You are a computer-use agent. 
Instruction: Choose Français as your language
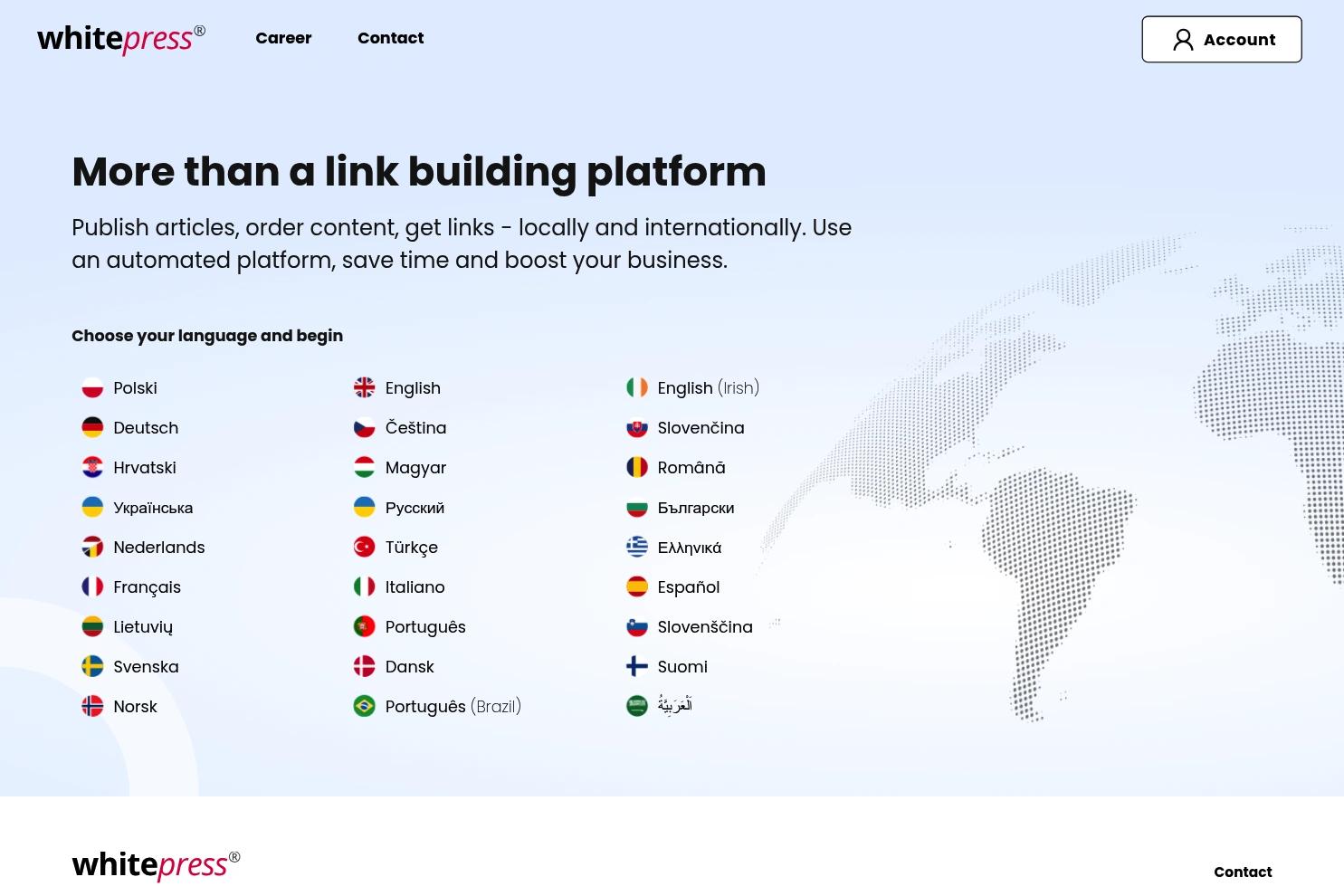147,587
